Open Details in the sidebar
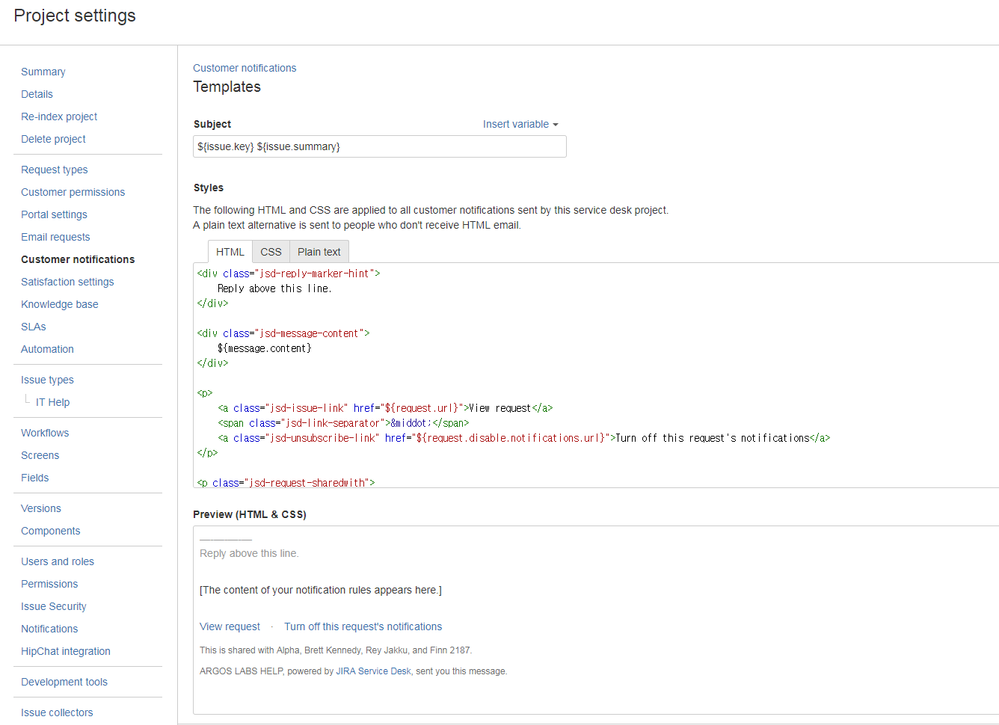Viewport: 999px width, 725px height. point(37,94)
